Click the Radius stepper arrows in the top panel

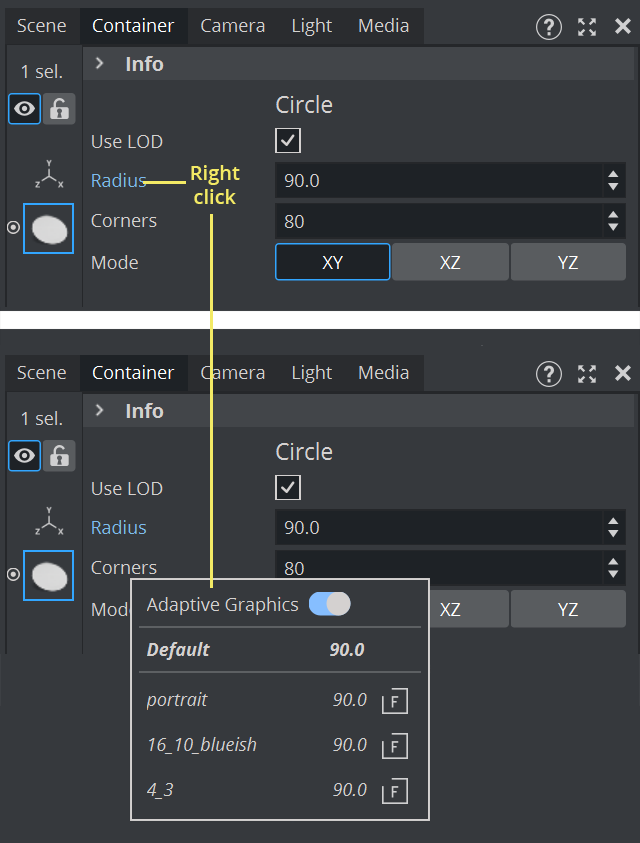(613, 181)
